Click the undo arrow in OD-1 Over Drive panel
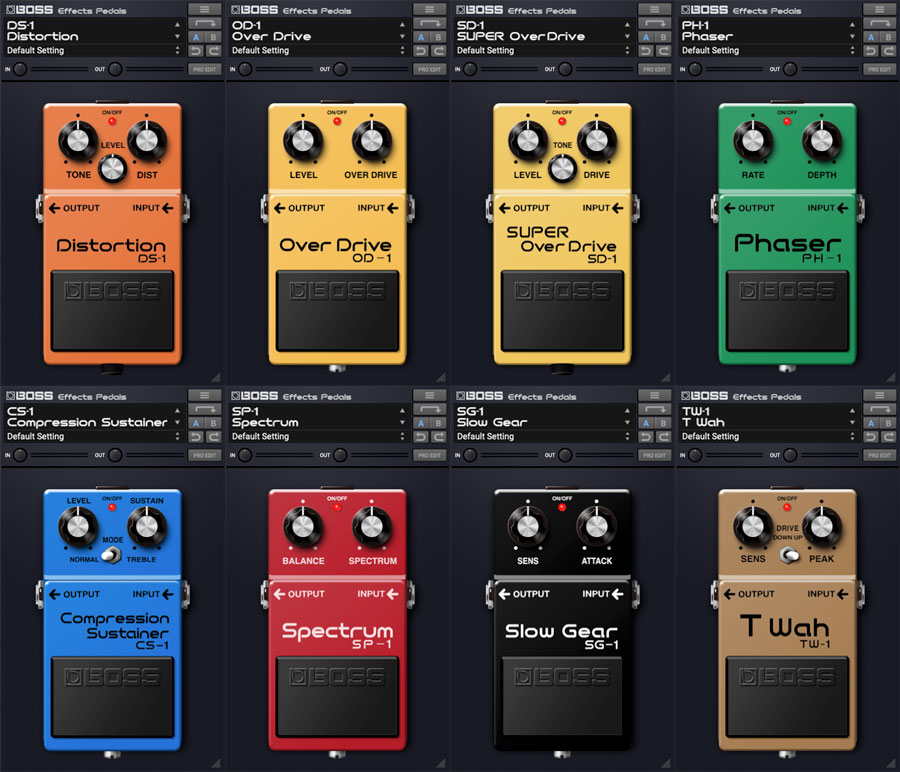 421,50
